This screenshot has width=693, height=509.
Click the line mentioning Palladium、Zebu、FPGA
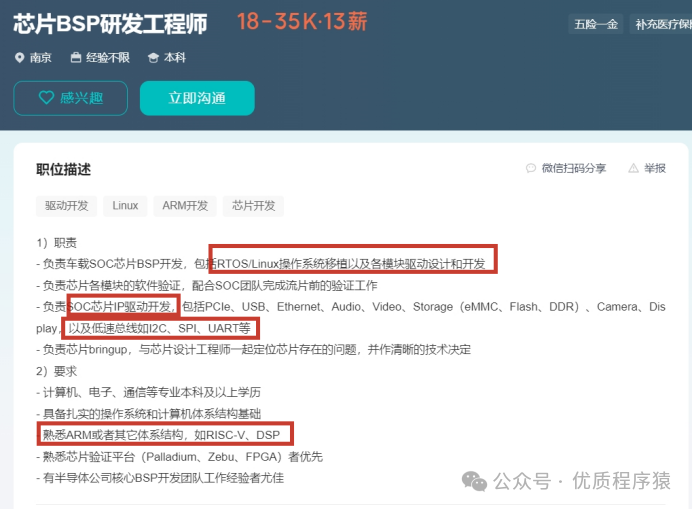click(179, 457)
